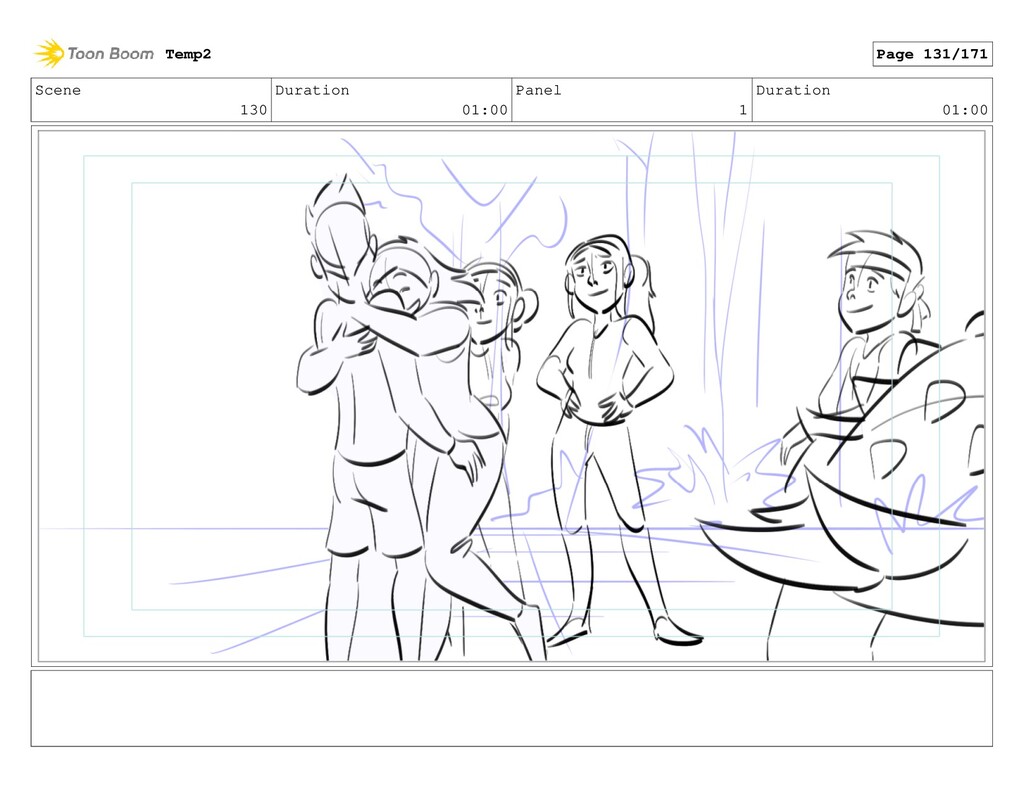
Task: Select the Temp2 project title text
Action: coord(188,54)
